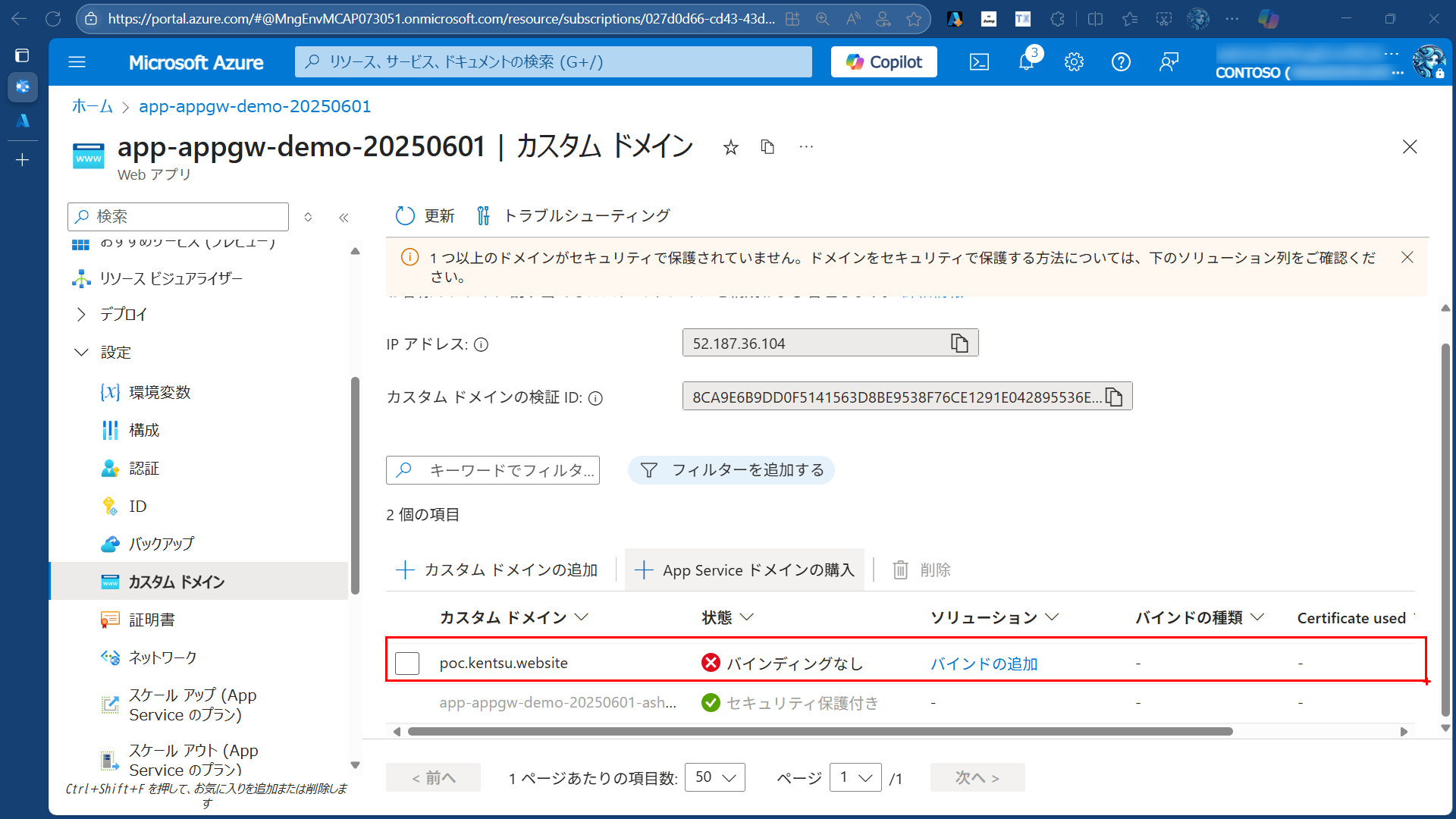Open トラブルシューティング in the toolbar
This screenshot has width=1456, height=819.
(573, 216)
